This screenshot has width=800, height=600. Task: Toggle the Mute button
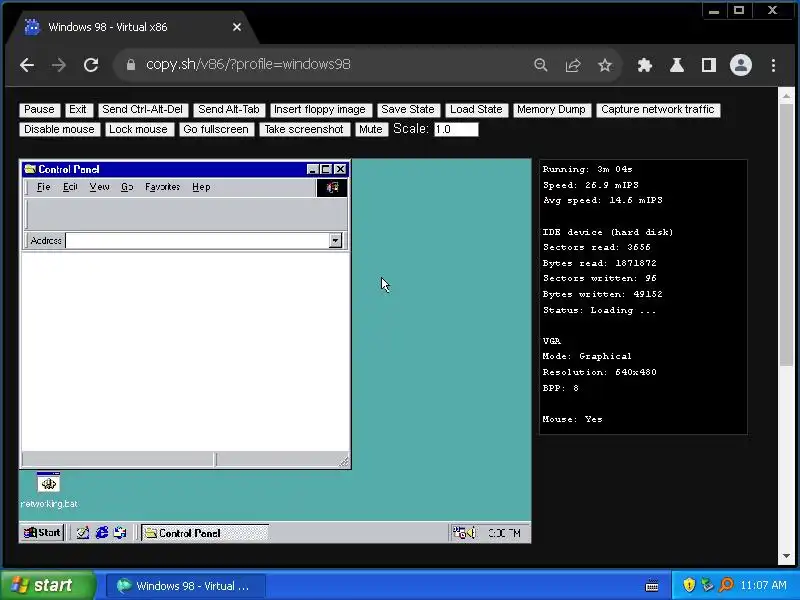pos(370,130)
